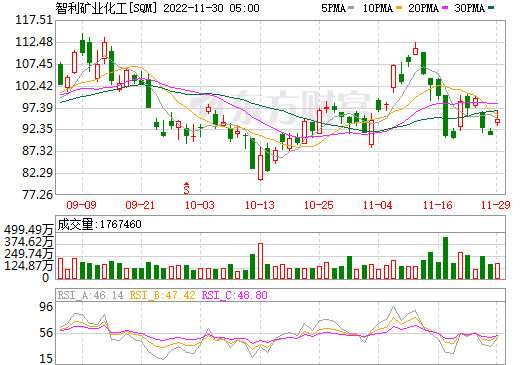Click the 107.45 price axis label
Screen dimensions: 520x365
click(34, 64)
